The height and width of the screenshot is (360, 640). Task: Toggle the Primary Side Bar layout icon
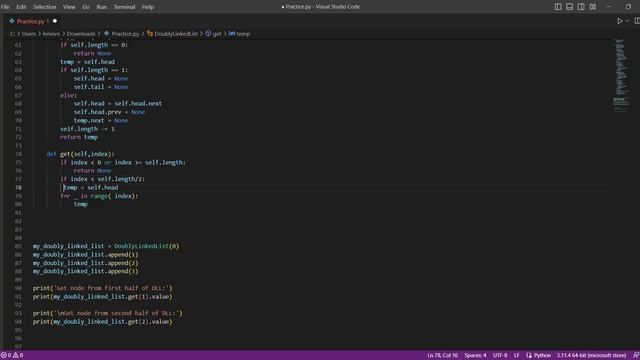coord(558,7)
